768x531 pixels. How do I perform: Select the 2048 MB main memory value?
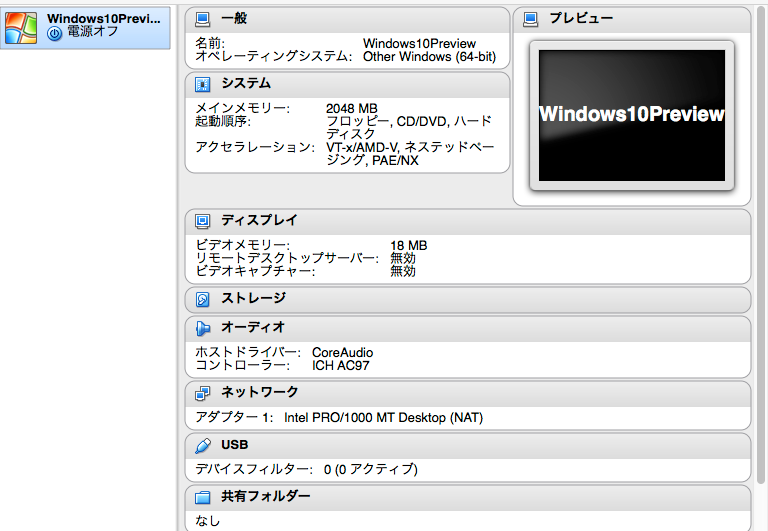pyautogui.click(x=352, y=108)
